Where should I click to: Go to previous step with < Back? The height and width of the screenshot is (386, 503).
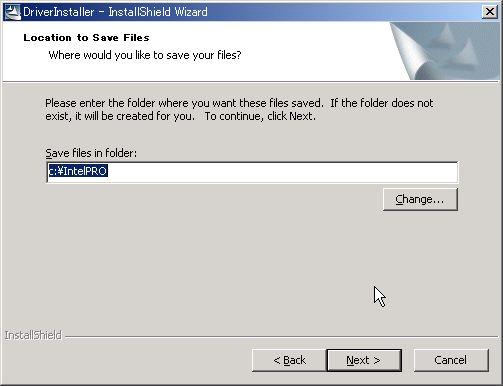click(x=289, y=360)
